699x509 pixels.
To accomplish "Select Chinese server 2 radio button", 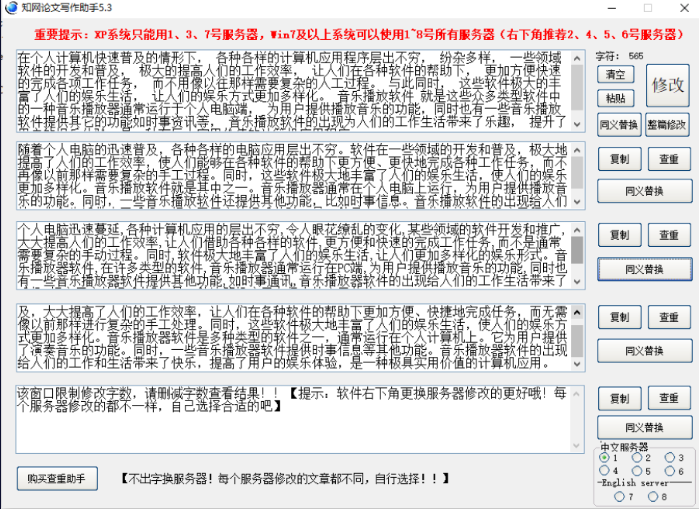I will pos(636,458).
